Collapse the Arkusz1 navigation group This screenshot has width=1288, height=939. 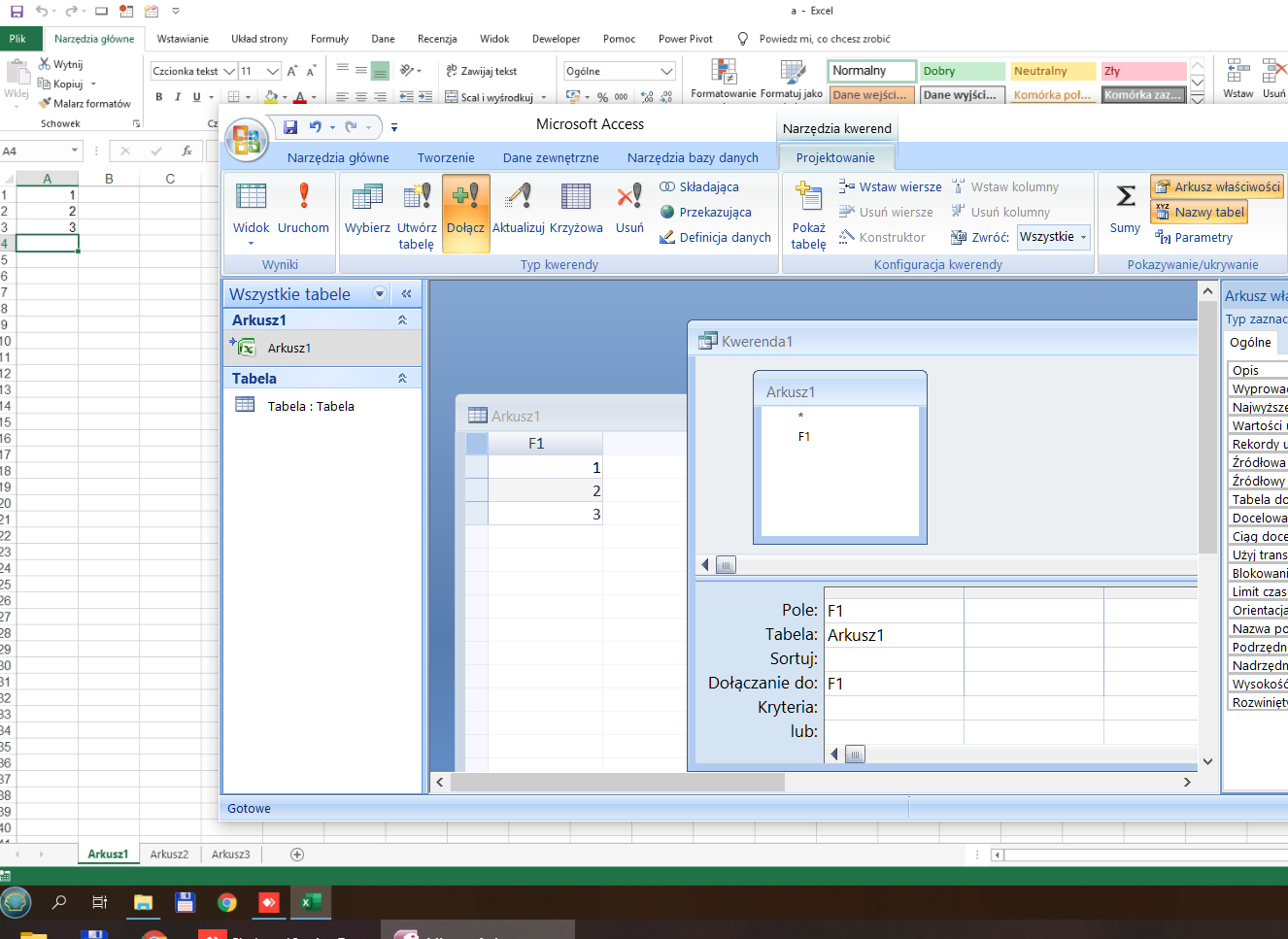(x=402, y=320)
